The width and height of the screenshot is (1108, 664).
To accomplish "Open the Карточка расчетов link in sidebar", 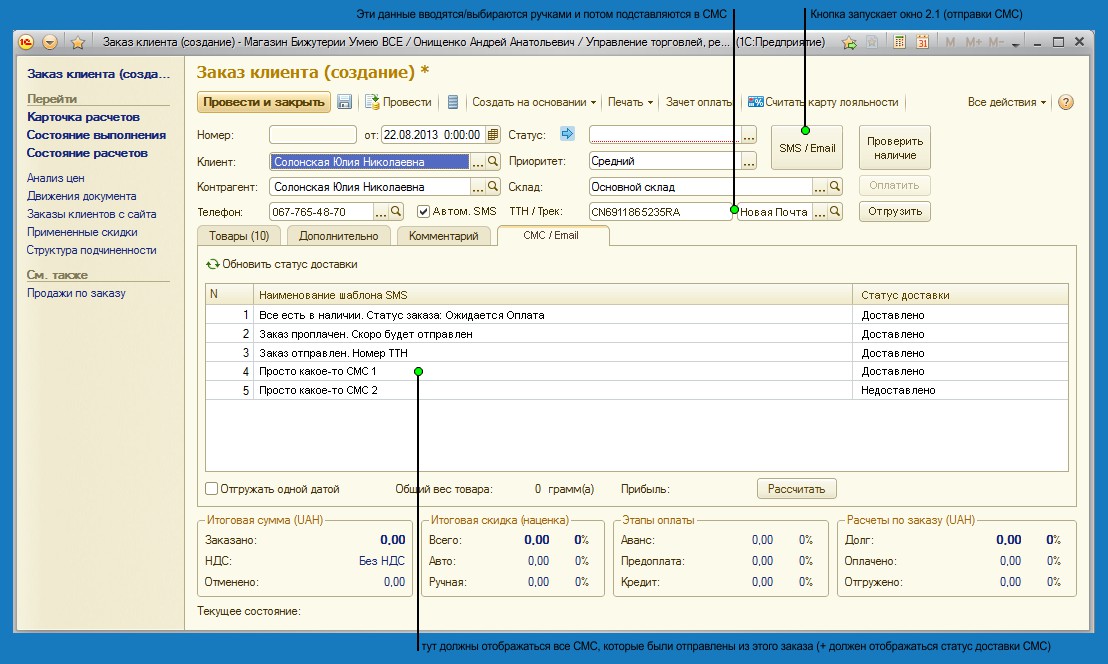I will [82, 117].
